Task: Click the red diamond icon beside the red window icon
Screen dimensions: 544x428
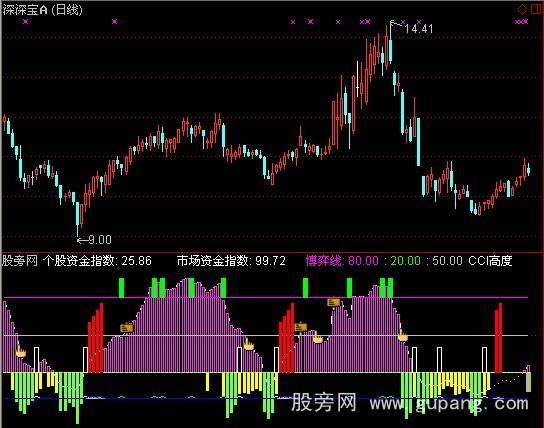Action: tap(522, 9)
